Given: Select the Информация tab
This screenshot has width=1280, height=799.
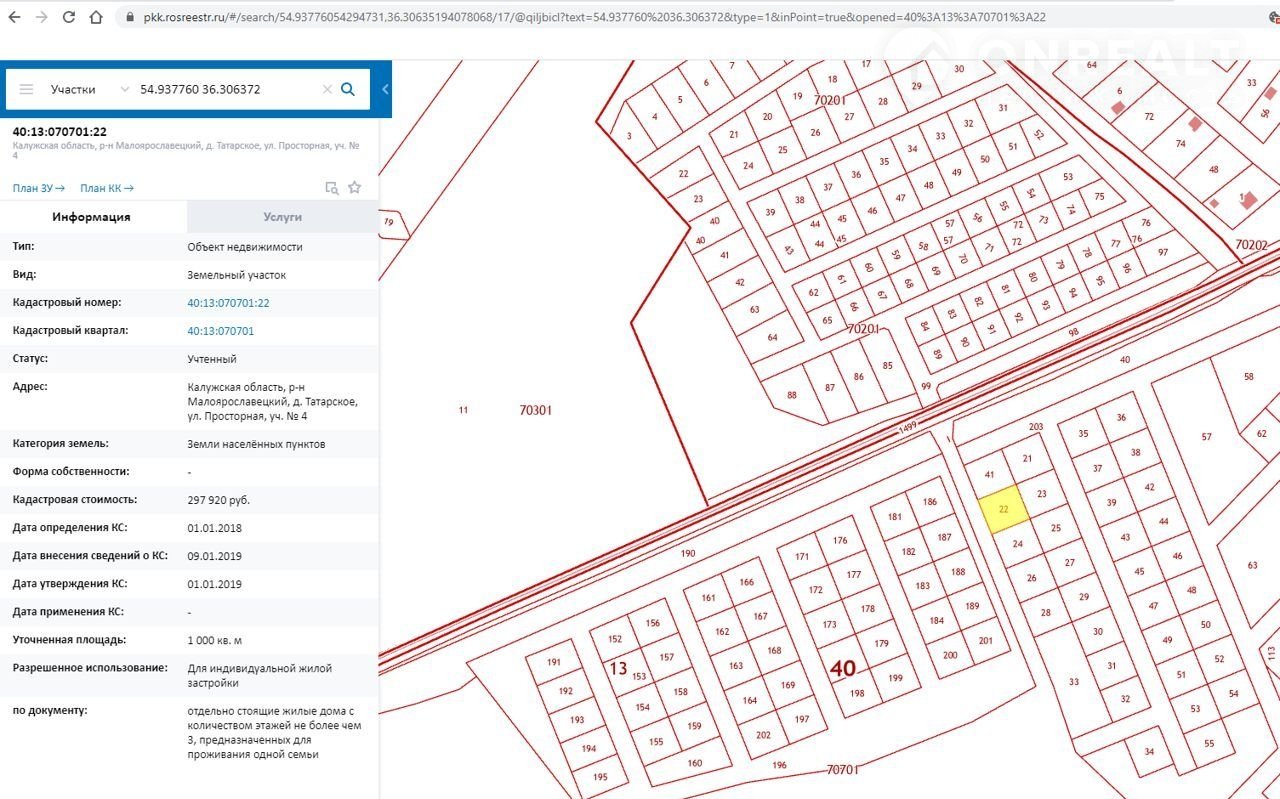Looking at the screenshot, I should 92,217.
